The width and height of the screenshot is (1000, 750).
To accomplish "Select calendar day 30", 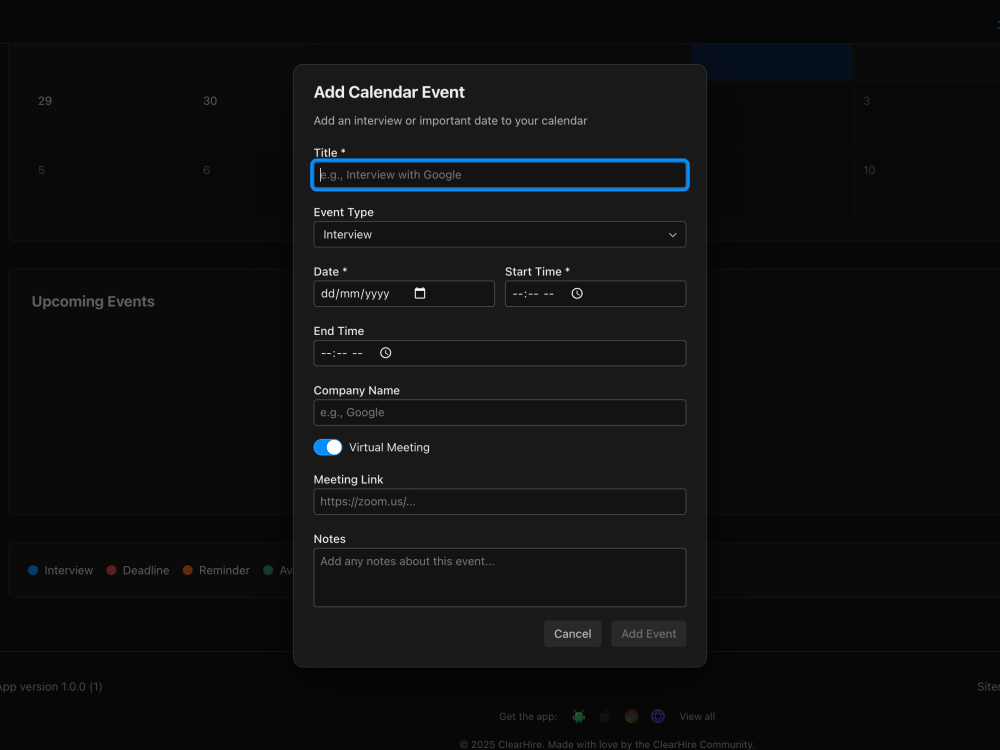I will pos(210,101).
